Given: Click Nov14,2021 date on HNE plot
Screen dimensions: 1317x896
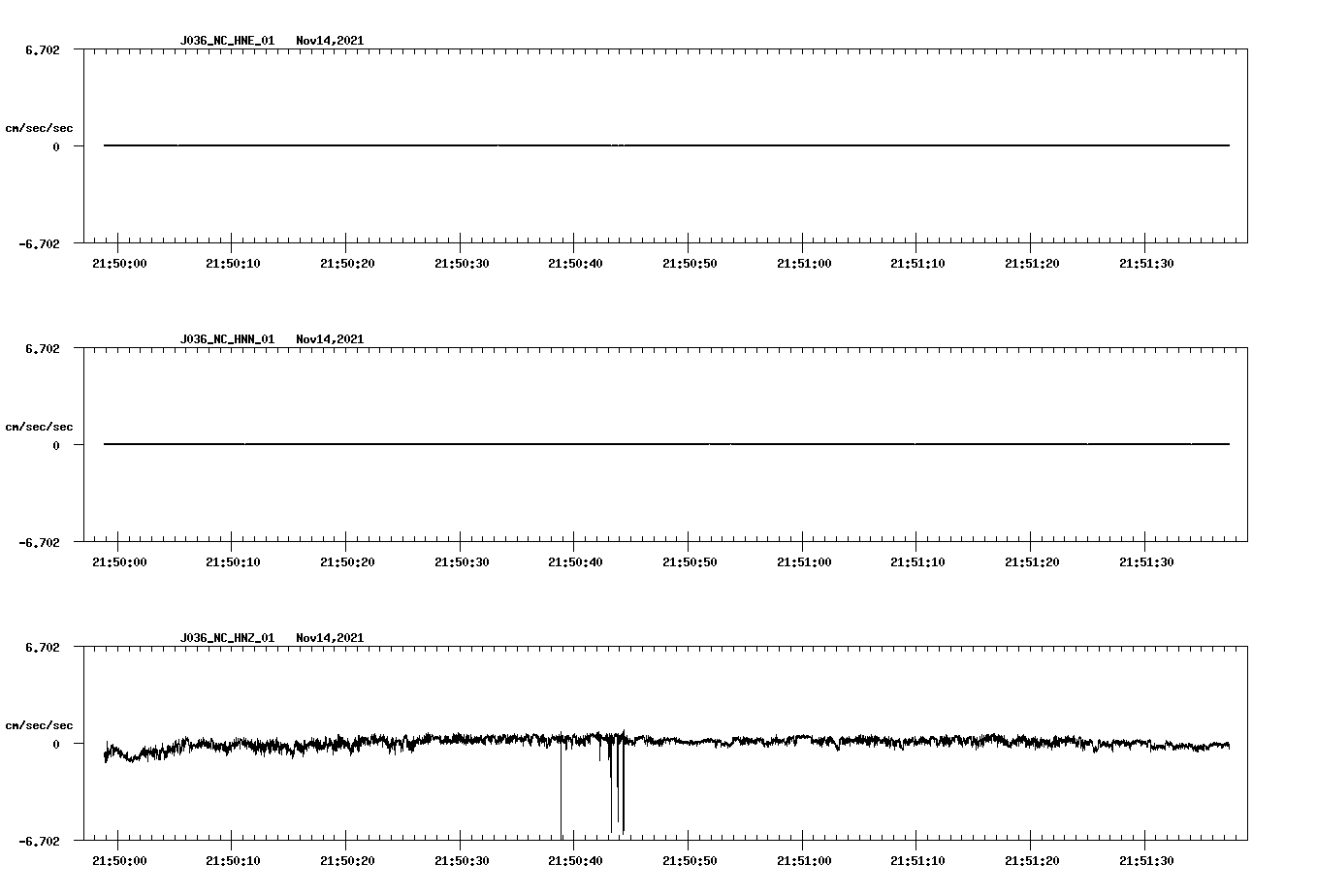Looking at the screenshot, I should pyautogui.click(x=330, y=41).
